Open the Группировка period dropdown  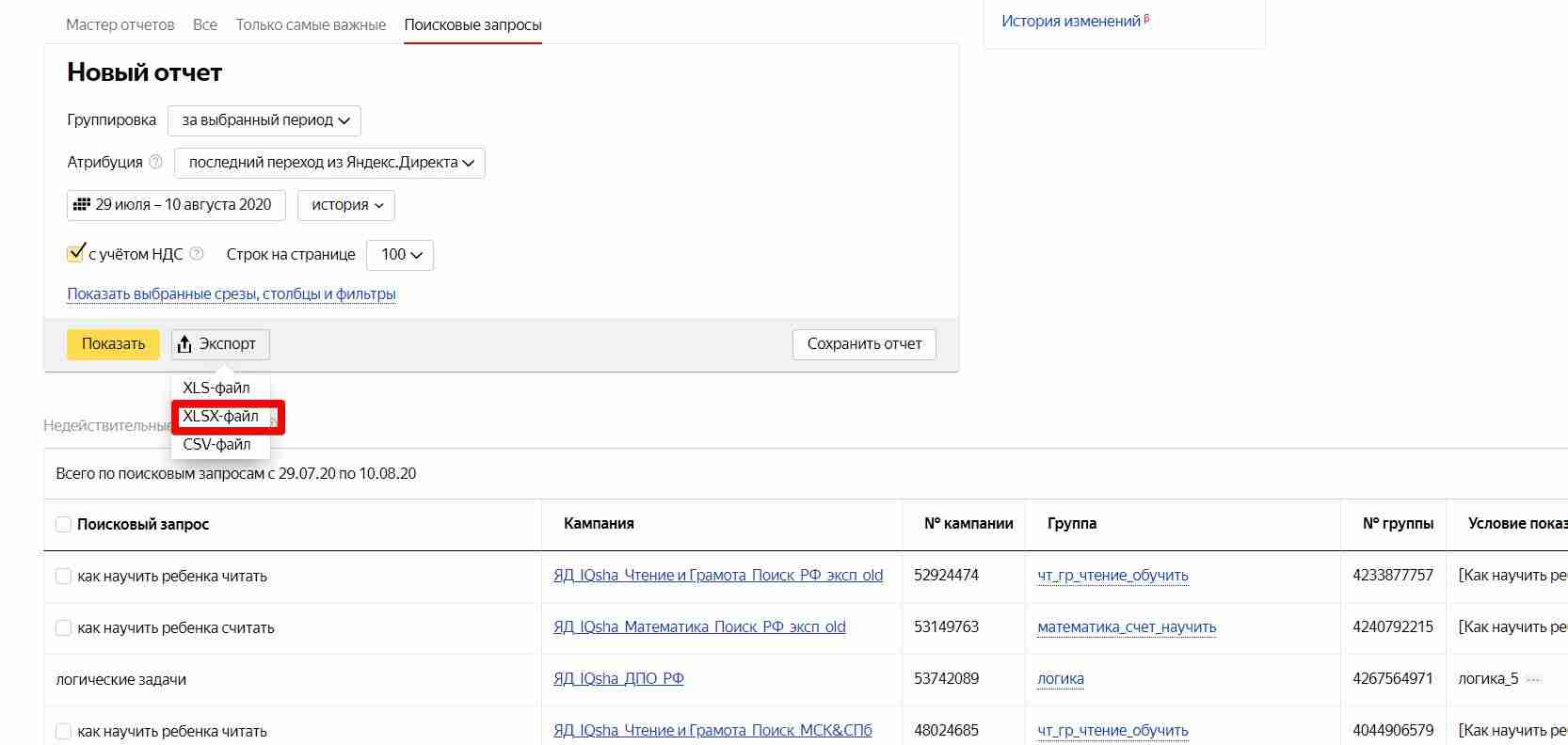[x=264, y=120]
